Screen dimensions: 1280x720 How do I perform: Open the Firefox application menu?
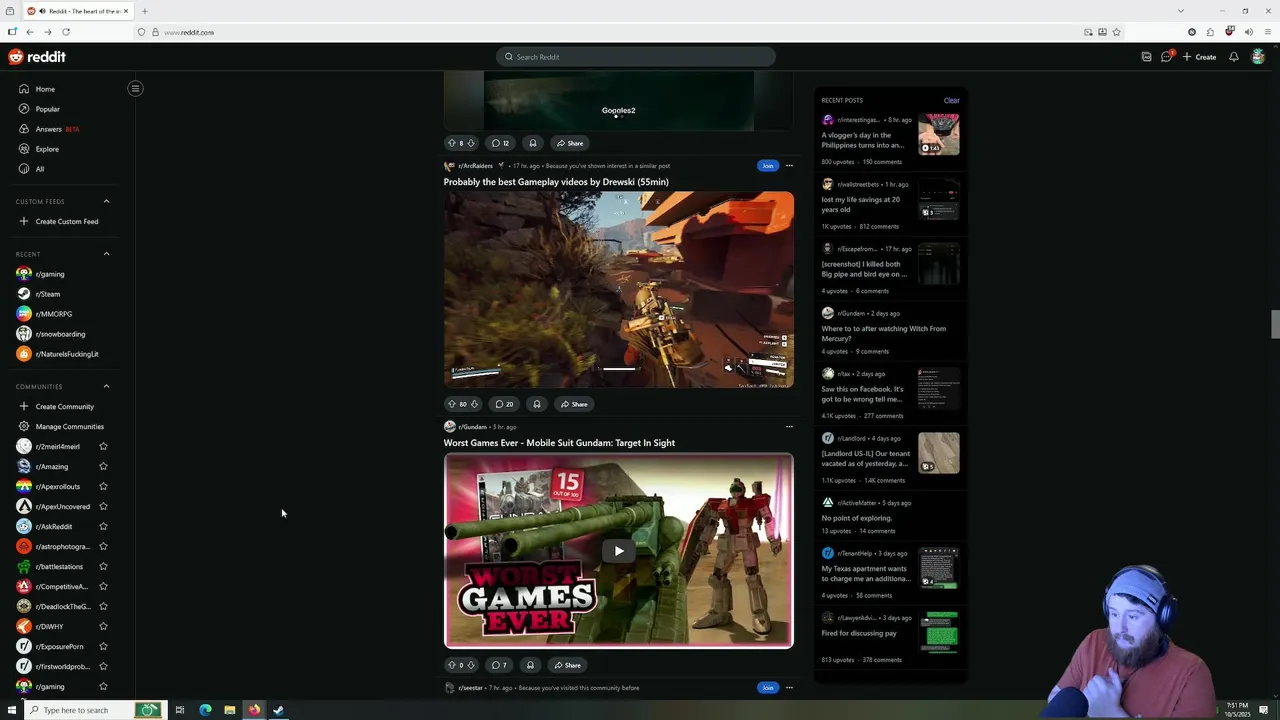1268,32
